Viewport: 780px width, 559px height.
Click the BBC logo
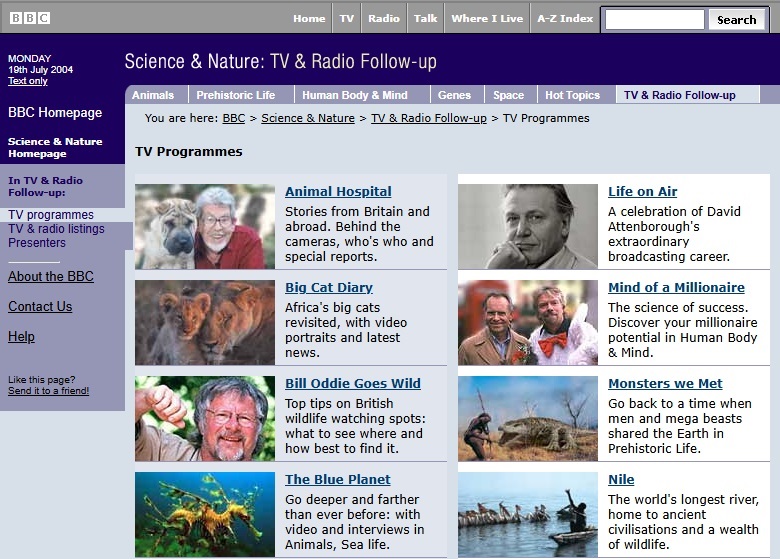(x=30, y=18)
